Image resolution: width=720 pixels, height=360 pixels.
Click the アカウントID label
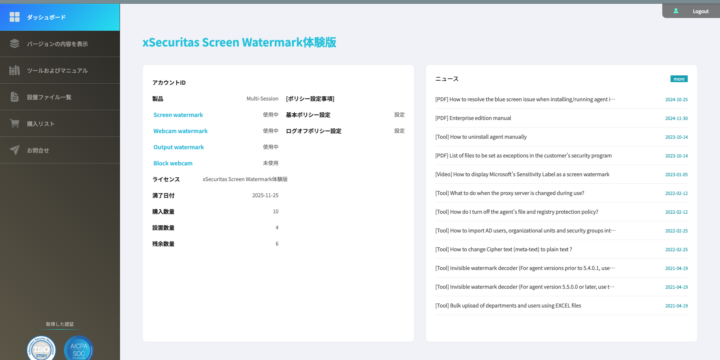(x=169, y=83)
